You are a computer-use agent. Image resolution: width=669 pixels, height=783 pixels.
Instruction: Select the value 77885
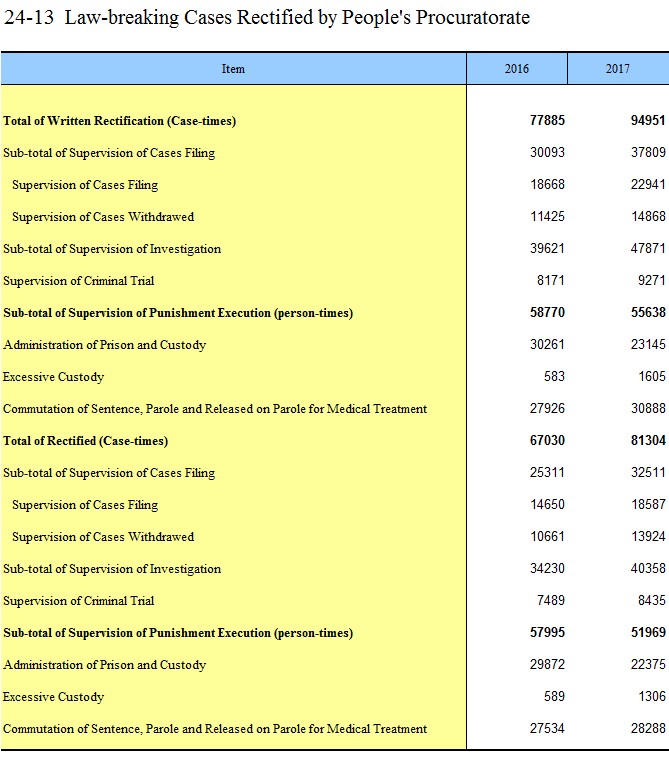click(547, 120)
